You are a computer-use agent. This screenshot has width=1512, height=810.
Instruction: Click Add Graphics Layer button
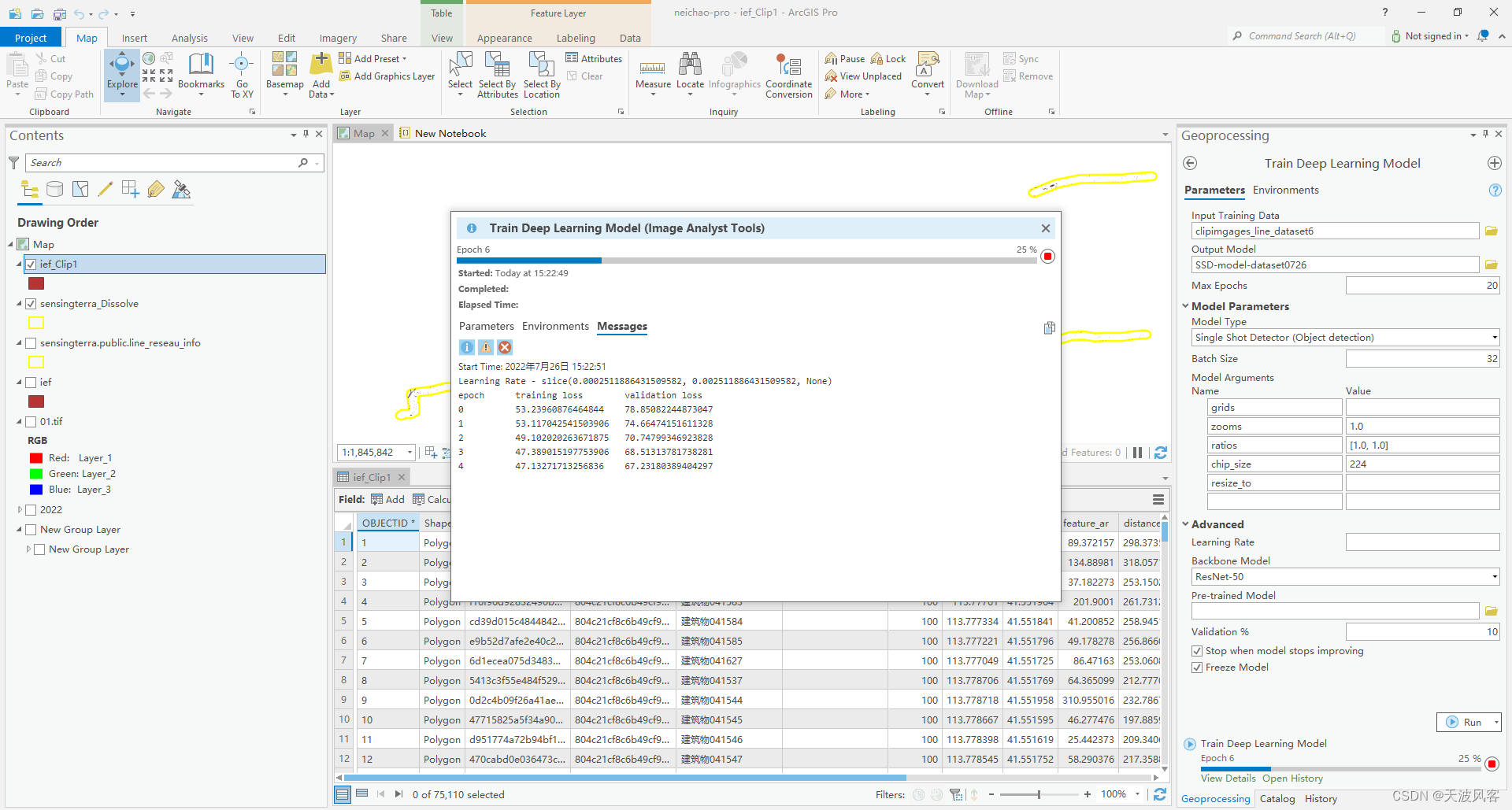(x=387, y=76)
